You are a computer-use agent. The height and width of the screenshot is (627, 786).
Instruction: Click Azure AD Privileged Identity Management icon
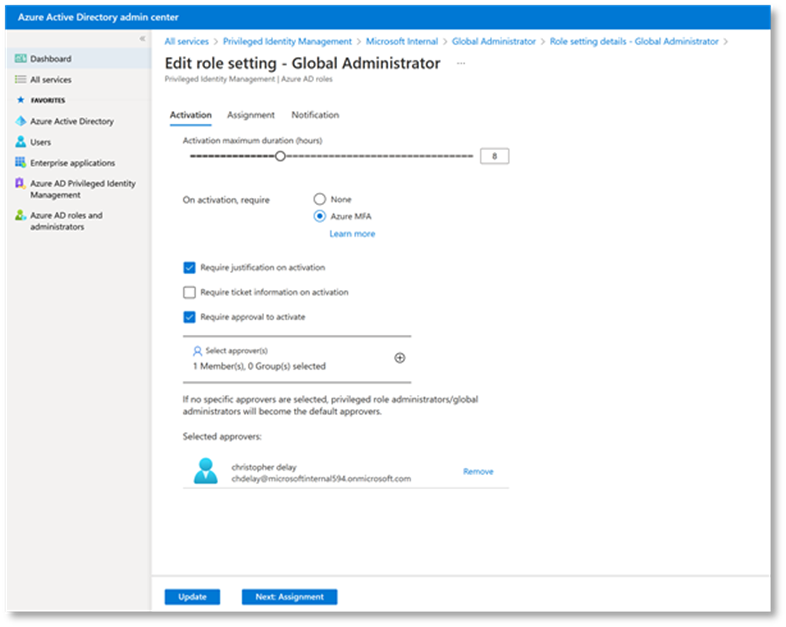pyautogui.click(x=20, y=184)
